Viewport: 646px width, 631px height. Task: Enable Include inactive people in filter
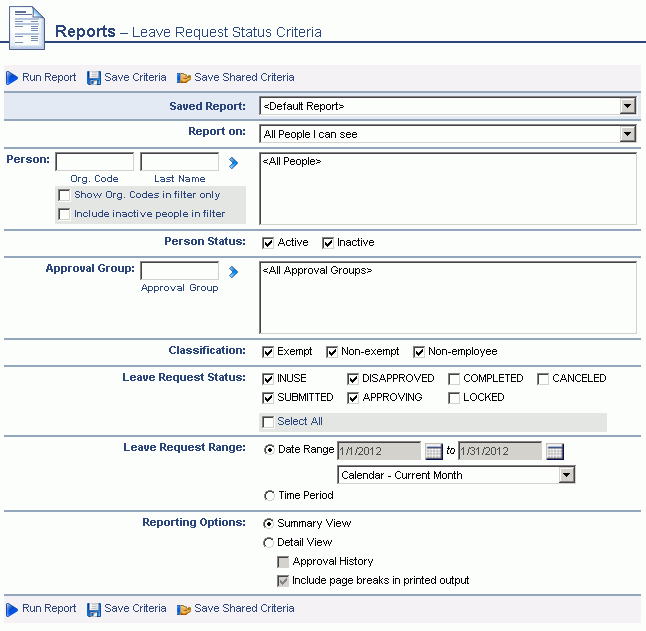click(x=64, y=214)
